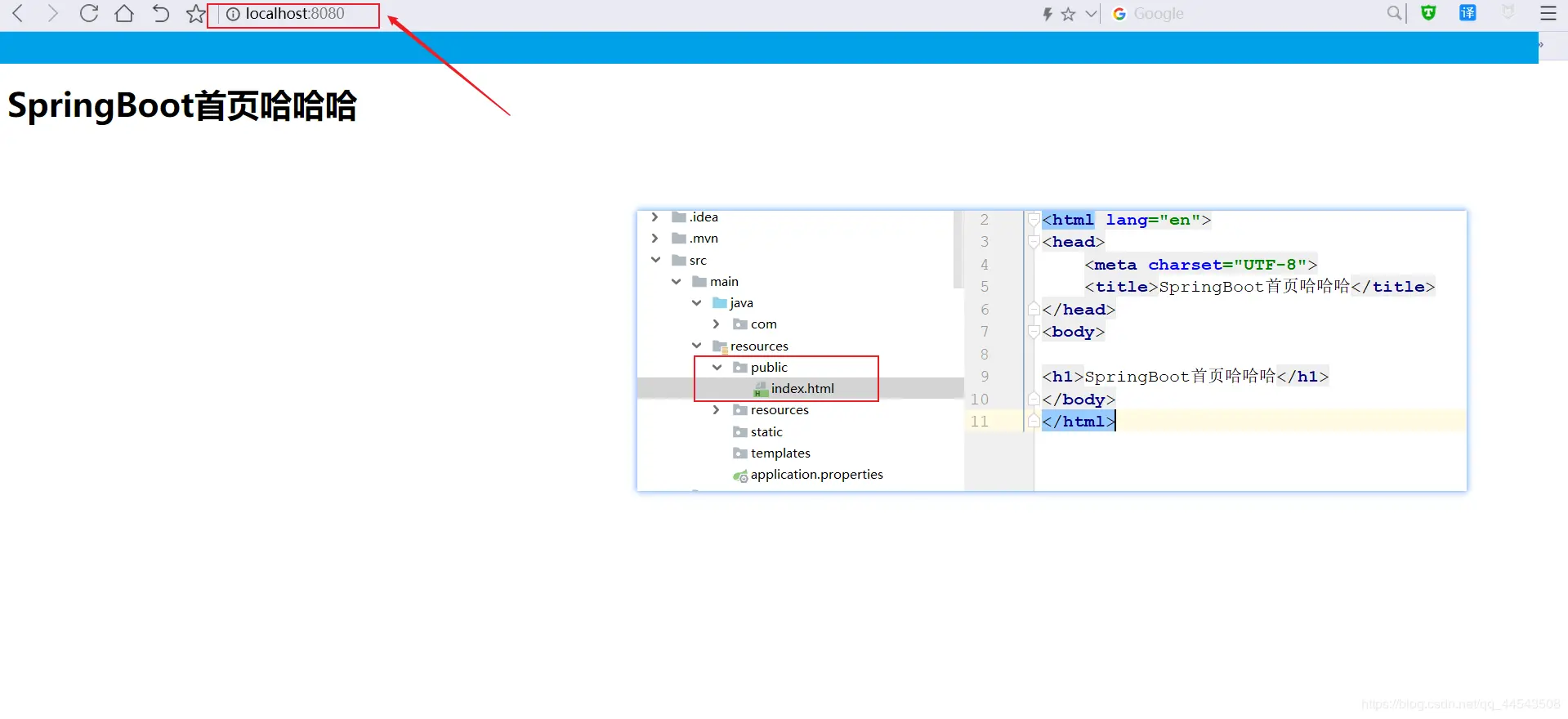
Task: Click the search magnifier icon
Action: click(x=1394, y=13)
